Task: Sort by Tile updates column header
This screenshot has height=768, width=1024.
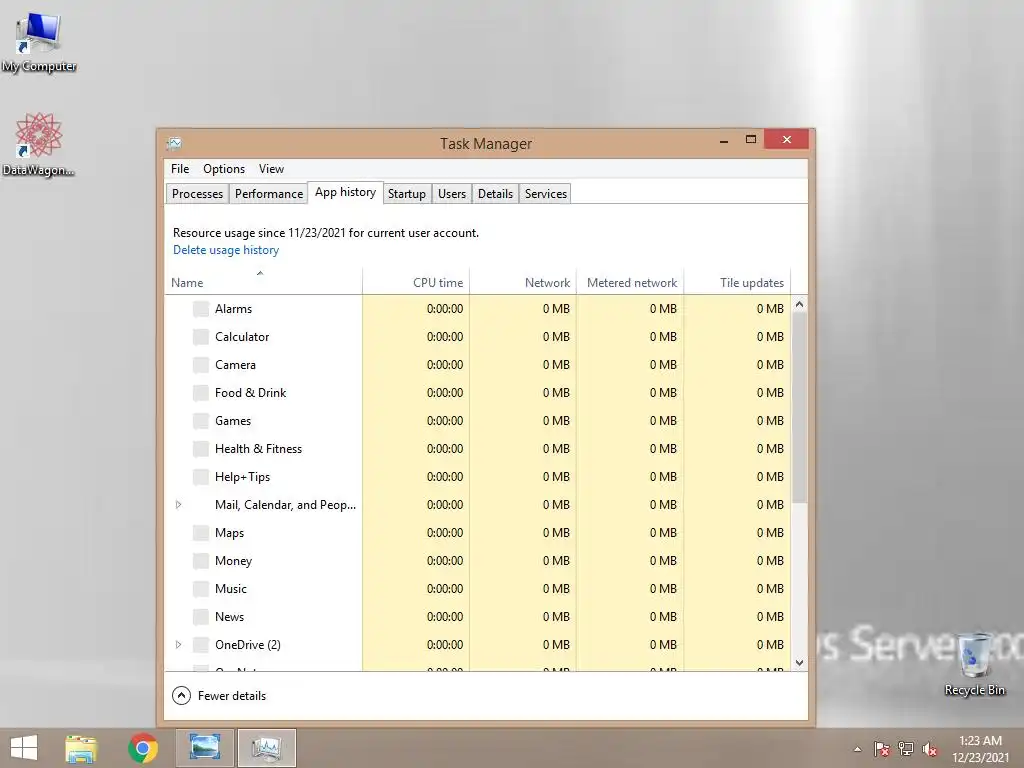Action: click(737, 282)
